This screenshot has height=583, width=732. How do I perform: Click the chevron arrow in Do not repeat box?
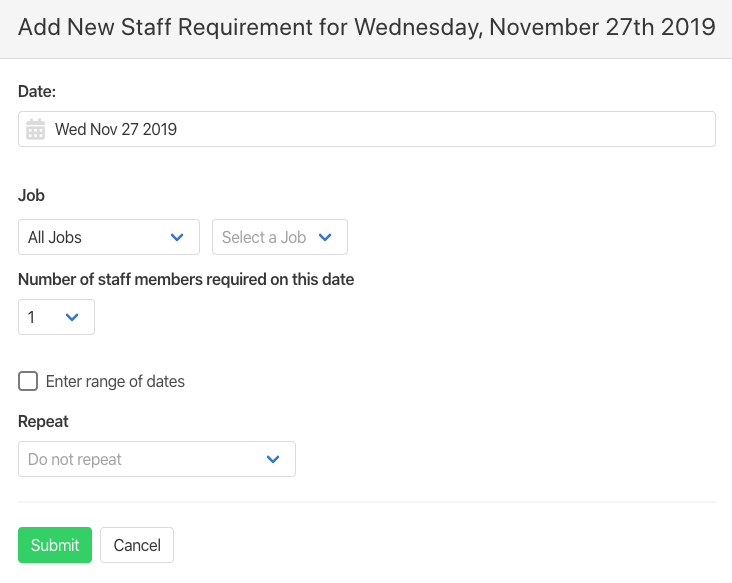pos(273,459)
